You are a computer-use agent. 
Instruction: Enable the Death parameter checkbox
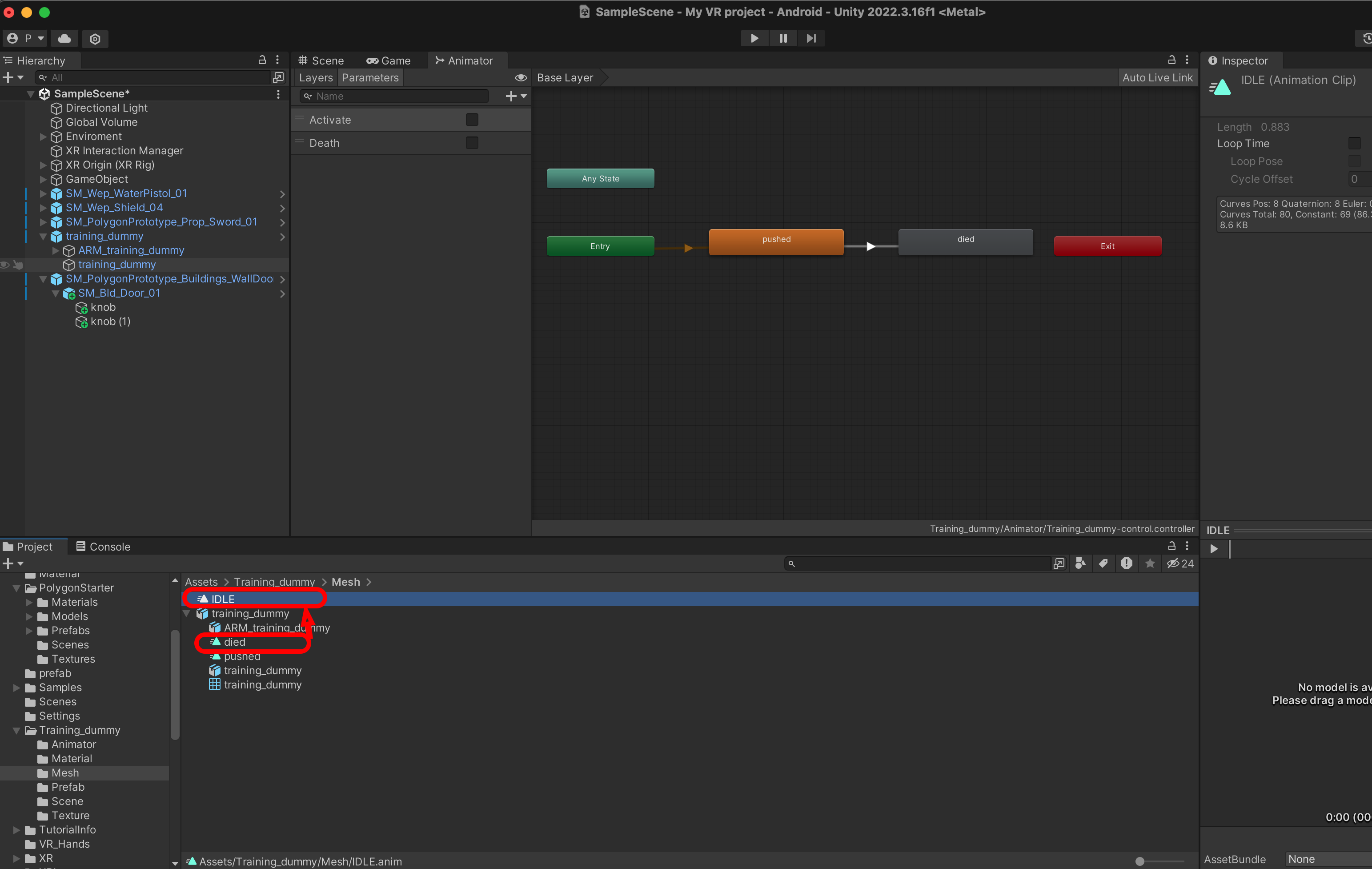472,143
